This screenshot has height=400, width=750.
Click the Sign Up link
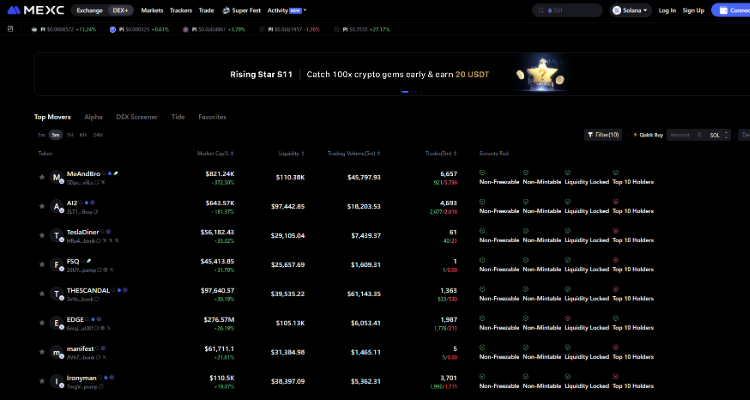click(693, 10)
